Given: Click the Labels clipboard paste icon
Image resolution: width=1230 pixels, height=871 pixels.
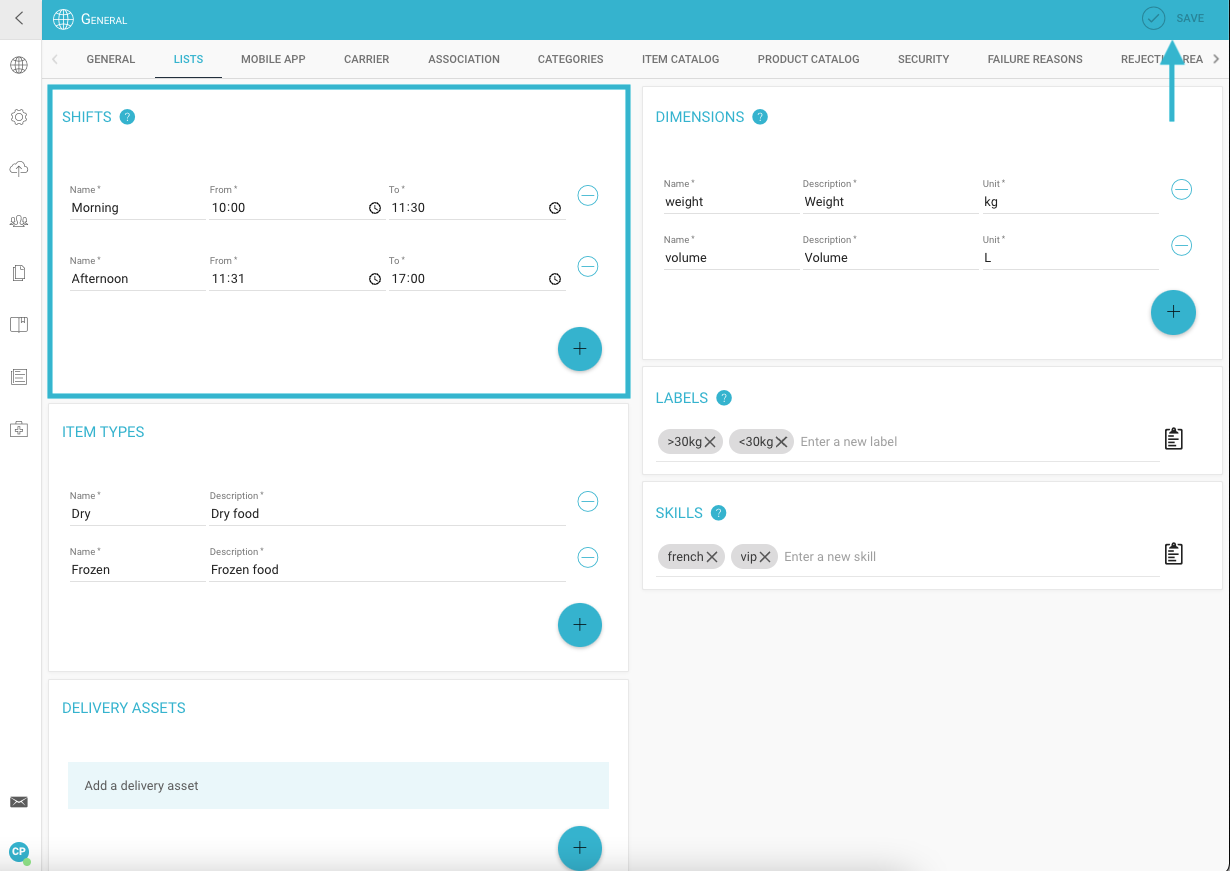Looking at the screenshot, I should (x=1174, y=439).
